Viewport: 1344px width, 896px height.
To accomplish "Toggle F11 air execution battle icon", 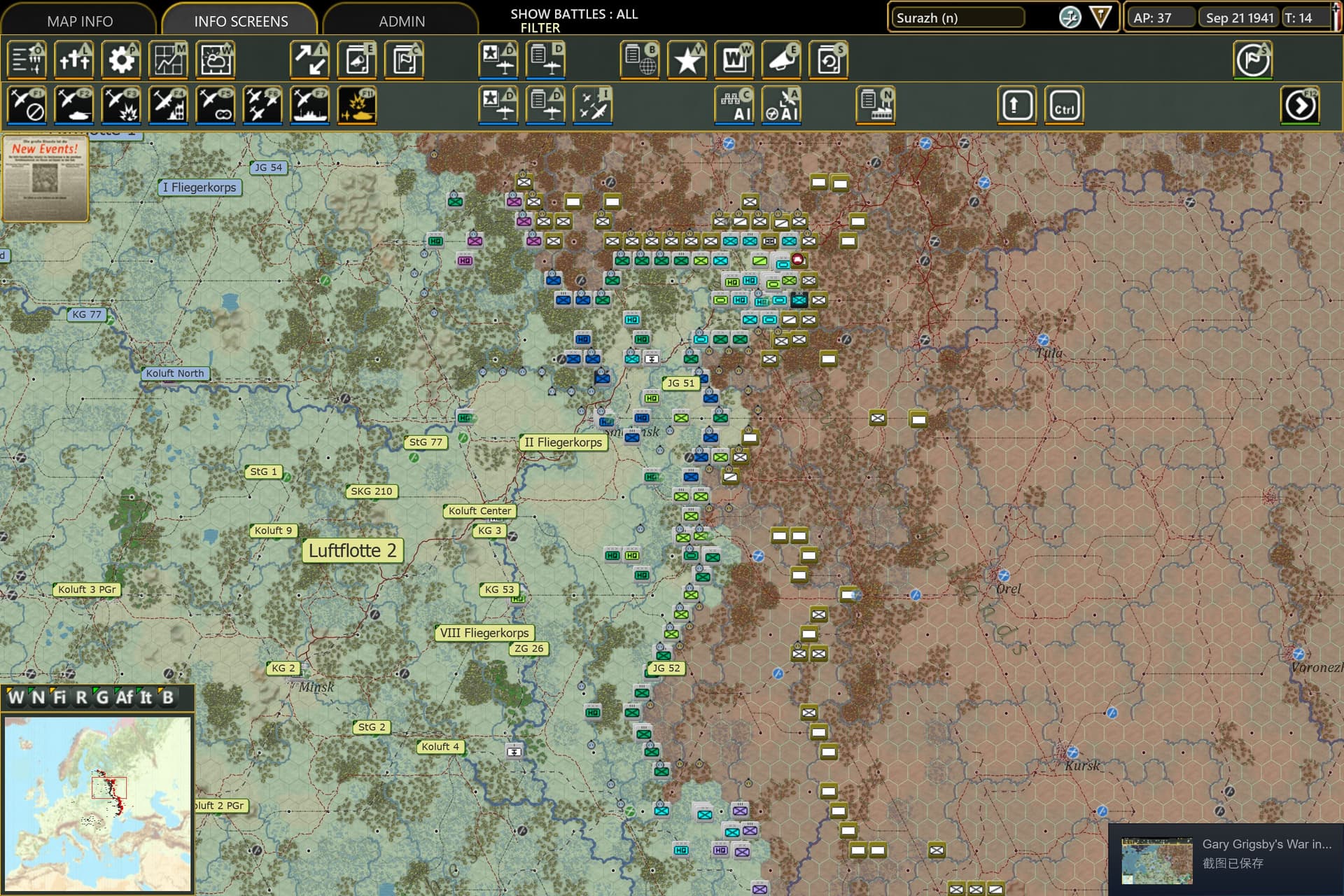I will [x=358, y=106].
